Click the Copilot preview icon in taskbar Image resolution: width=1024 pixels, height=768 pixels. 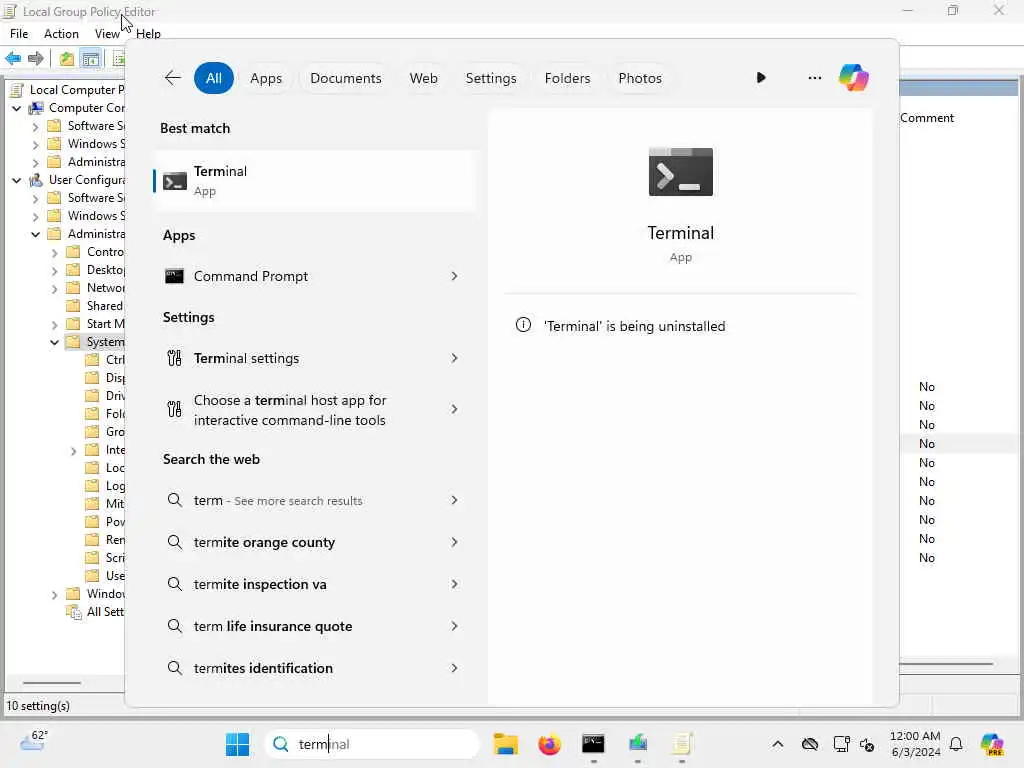pyautogui.click(x=992, y=744)
